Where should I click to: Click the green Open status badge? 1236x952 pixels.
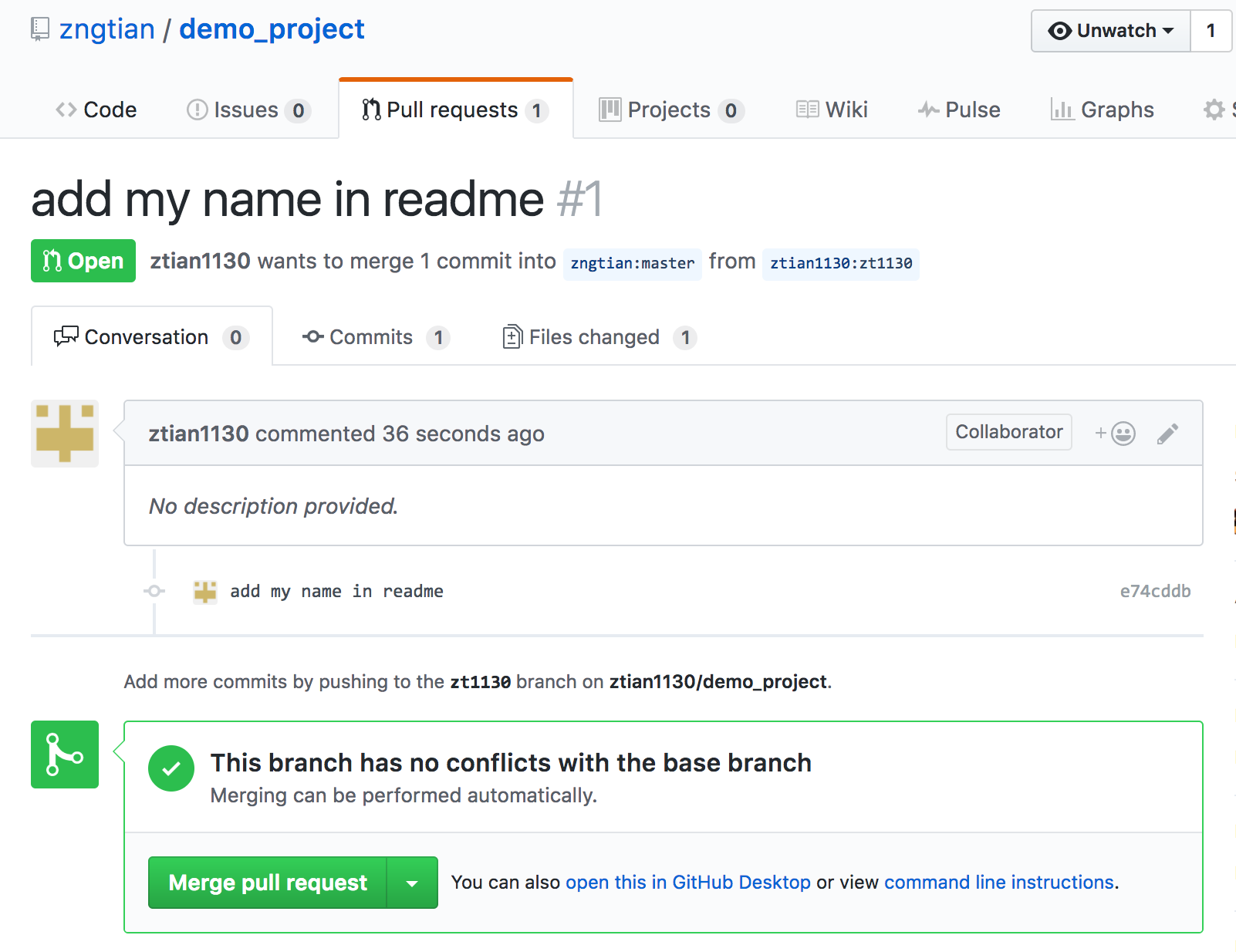click(83, 261)
